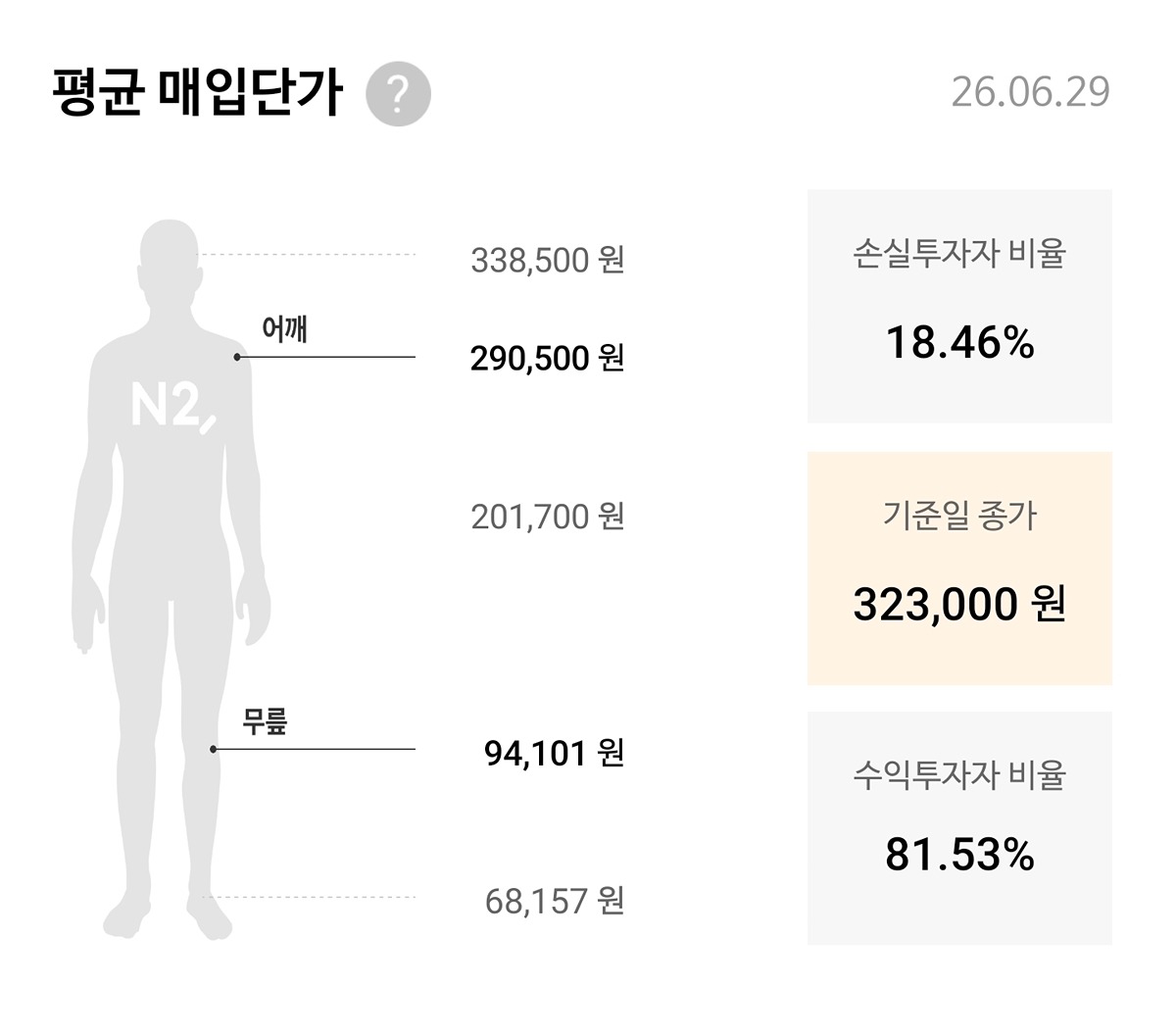The image size is (1176, 1035).
Task: Select the 338,500 원 top price
Action: pos(548,260)
